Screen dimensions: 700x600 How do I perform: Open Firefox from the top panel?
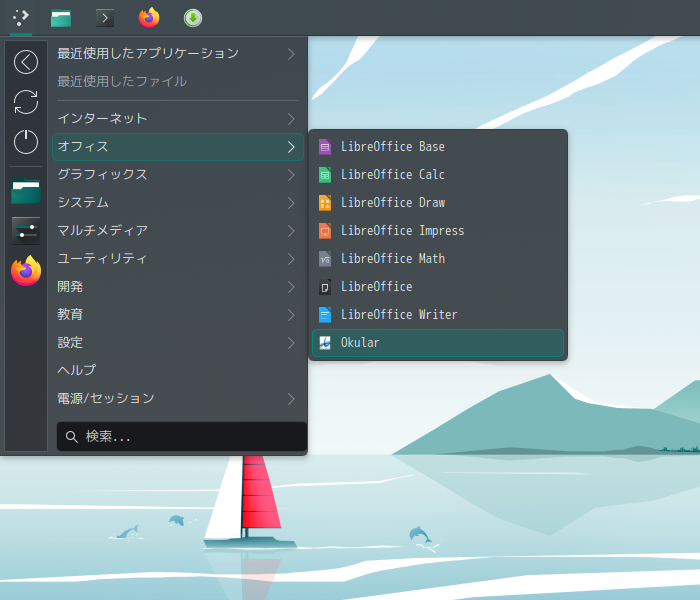(149, 18)
